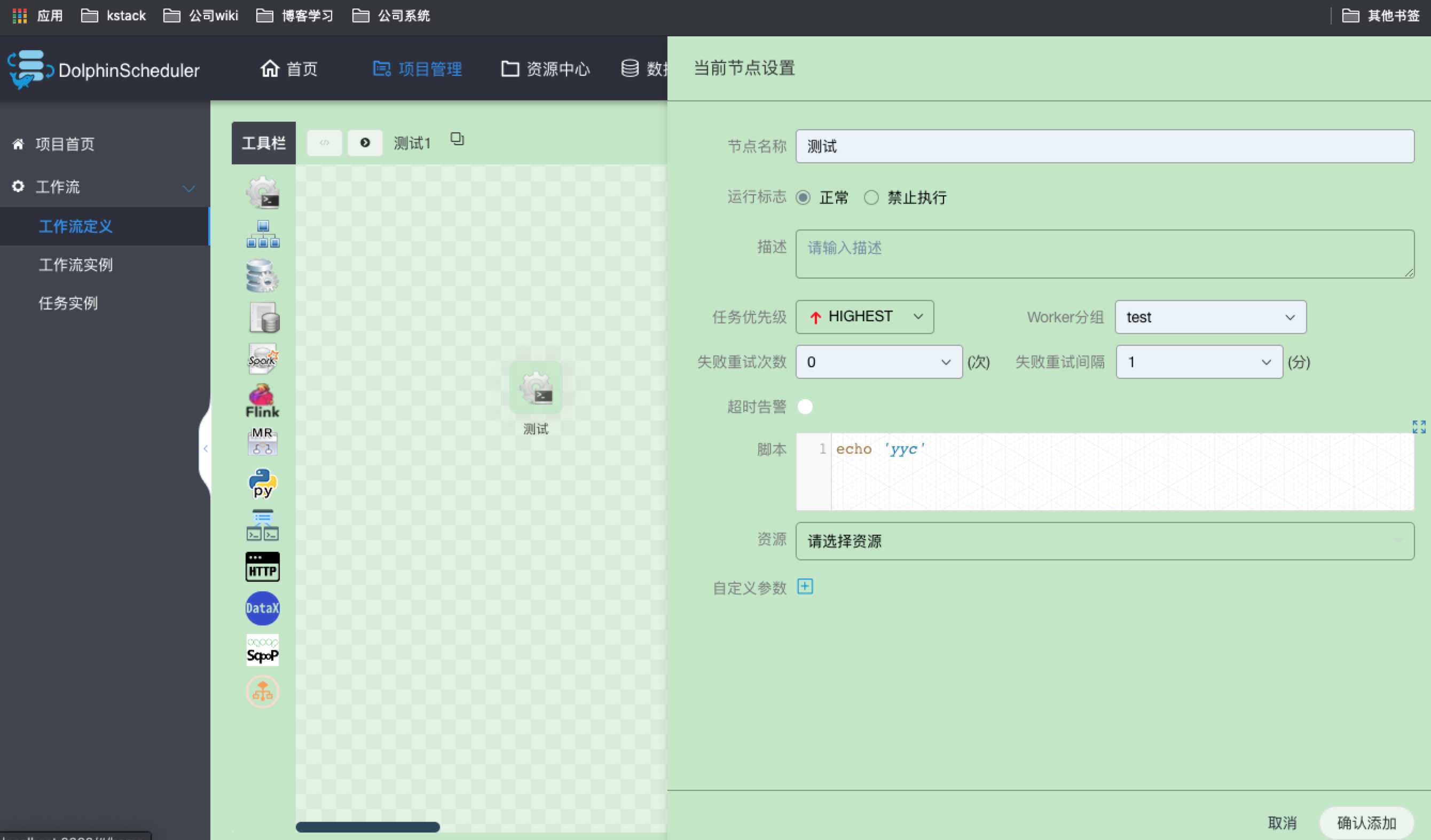The width and height of the screenshot is (1431, 840).
Task: Choose the Flink task node icon
Action: 262,400
